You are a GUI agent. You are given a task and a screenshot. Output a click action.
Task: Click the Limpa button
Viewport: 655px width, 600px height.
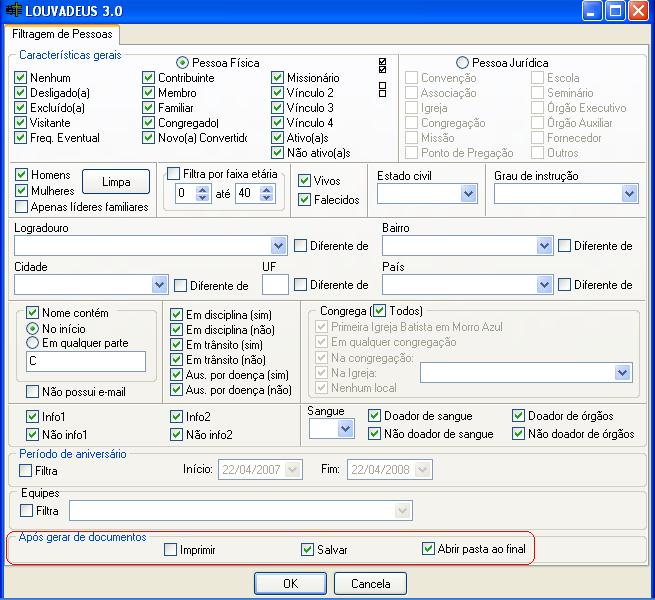116,182
